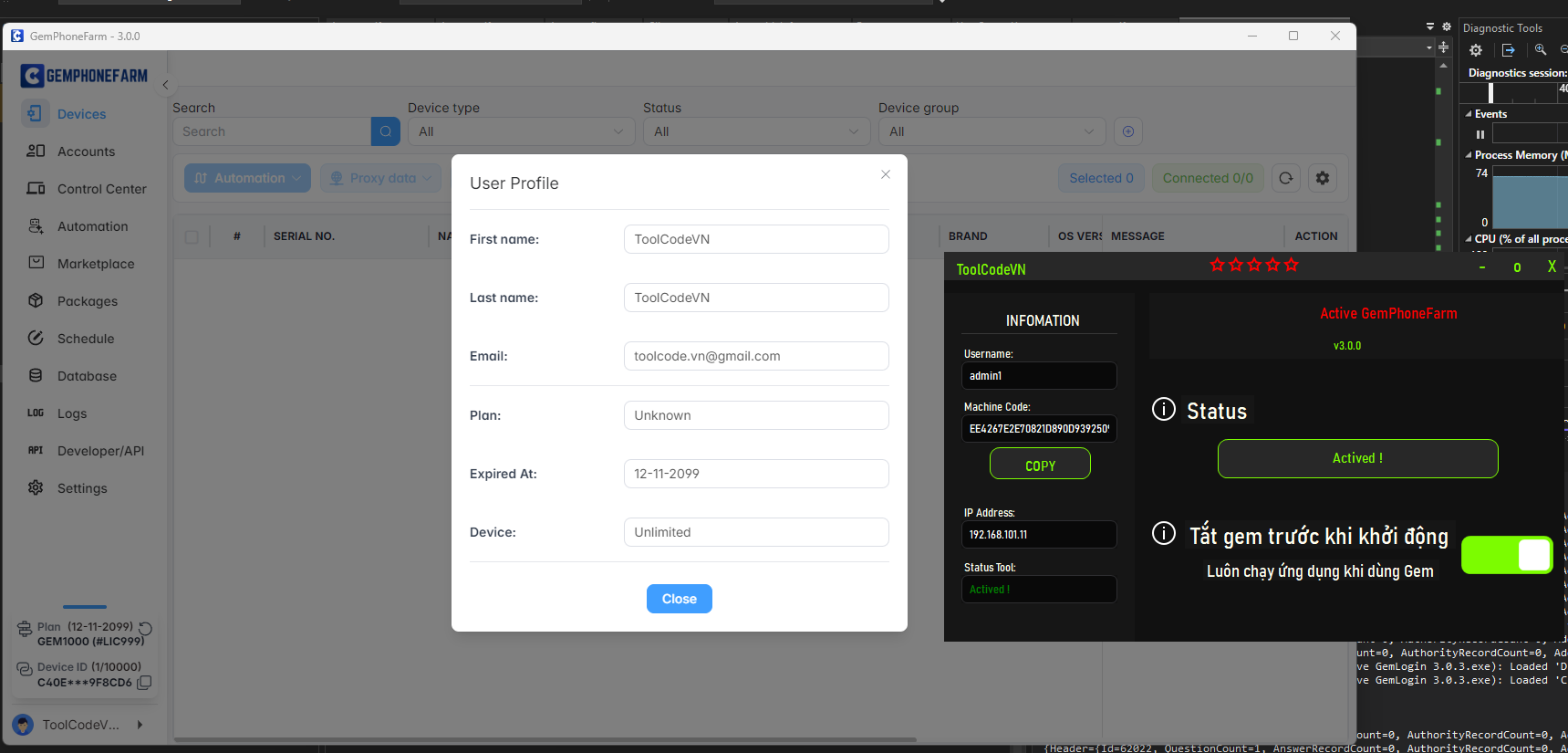Click the Diagnostic Tools settings gear icon
The width and height of the screenshot is (1568, 753).
pos(1476,50)
